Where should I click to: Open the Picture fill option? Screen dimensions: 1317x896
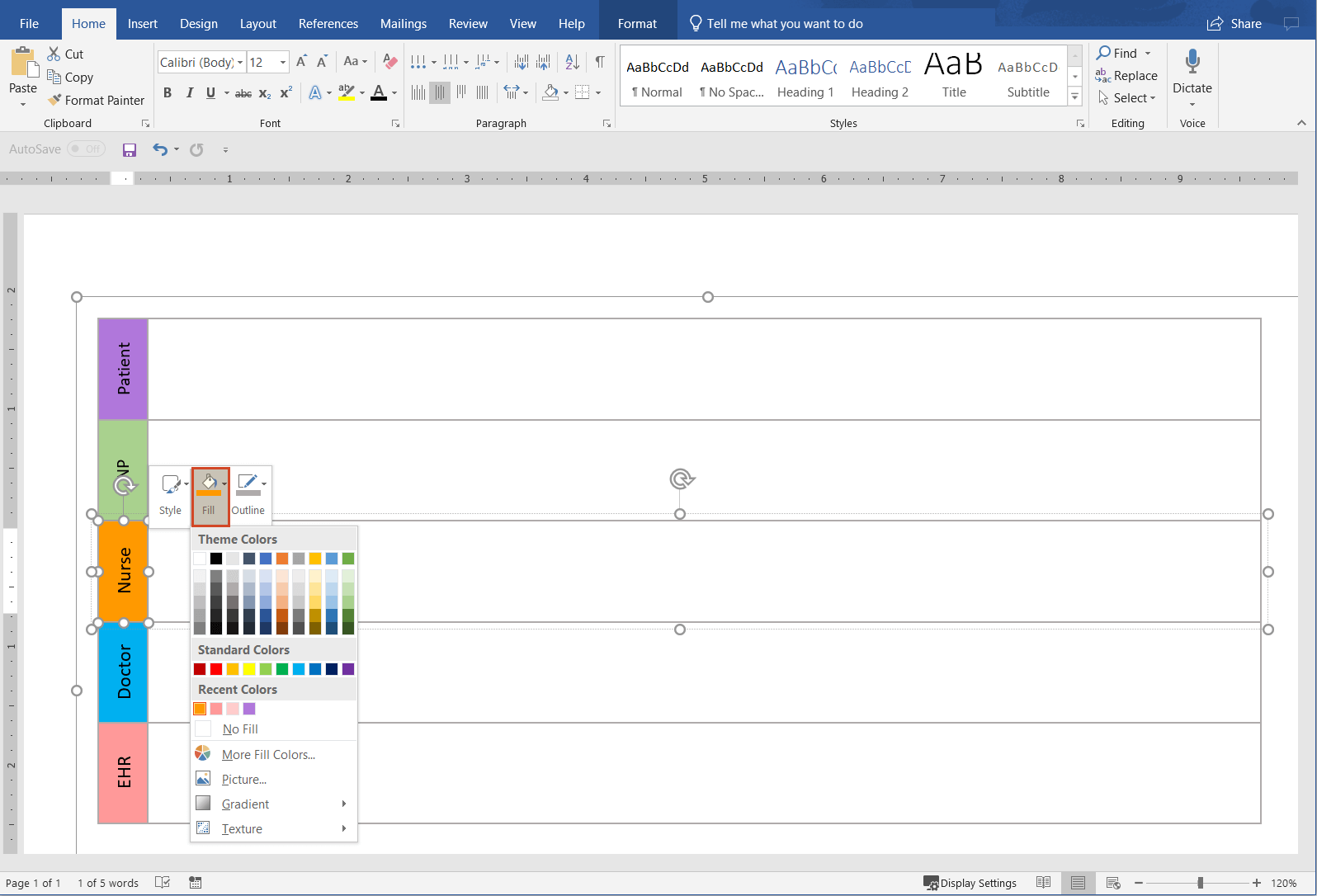243,779
